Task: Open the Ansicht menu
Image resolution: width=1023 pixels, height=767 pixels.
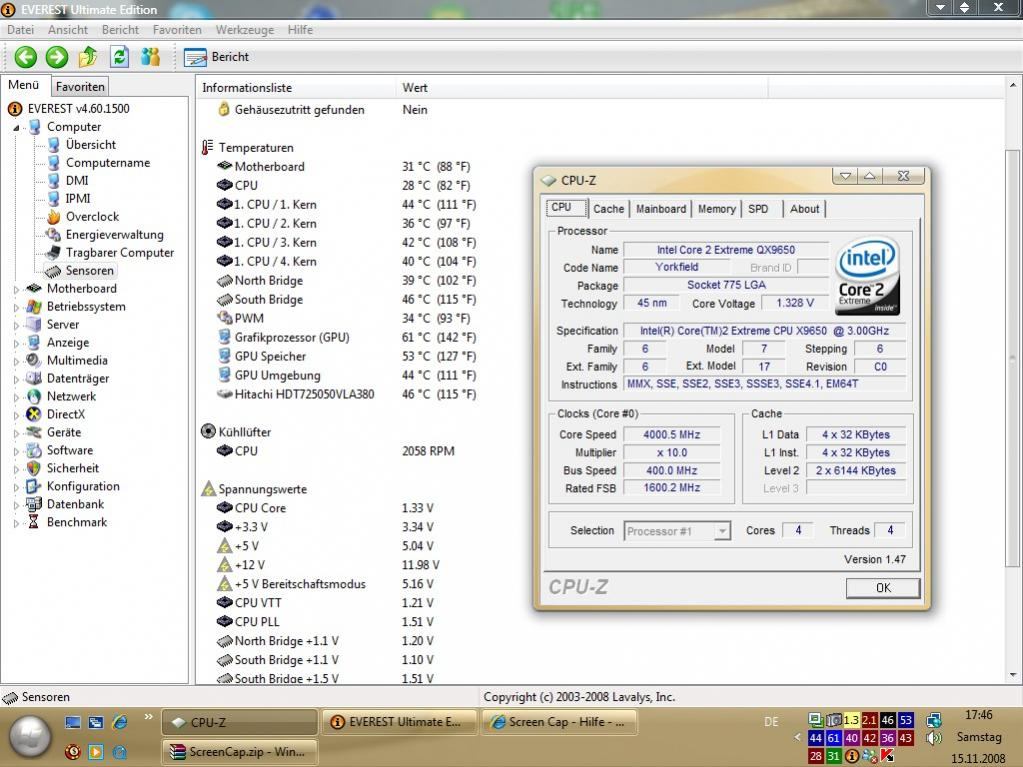Action: (x=68, y=30)
